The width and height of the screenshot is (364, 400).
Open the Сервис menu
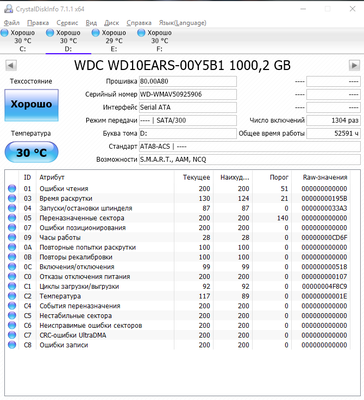[67, 23]
